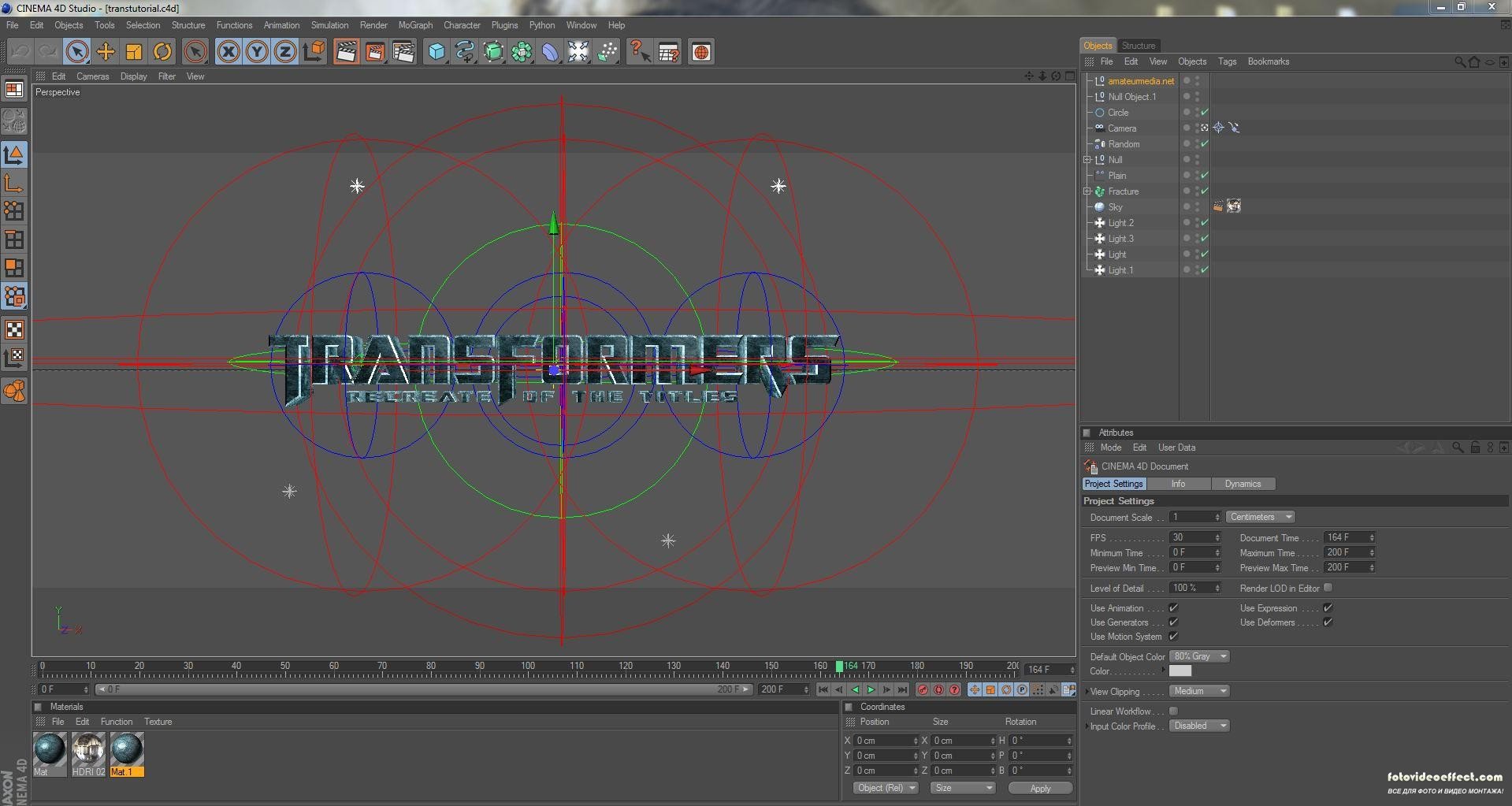Click the timeline playhead at frame 164
The image size is (1512, 806).
[840, 667]
